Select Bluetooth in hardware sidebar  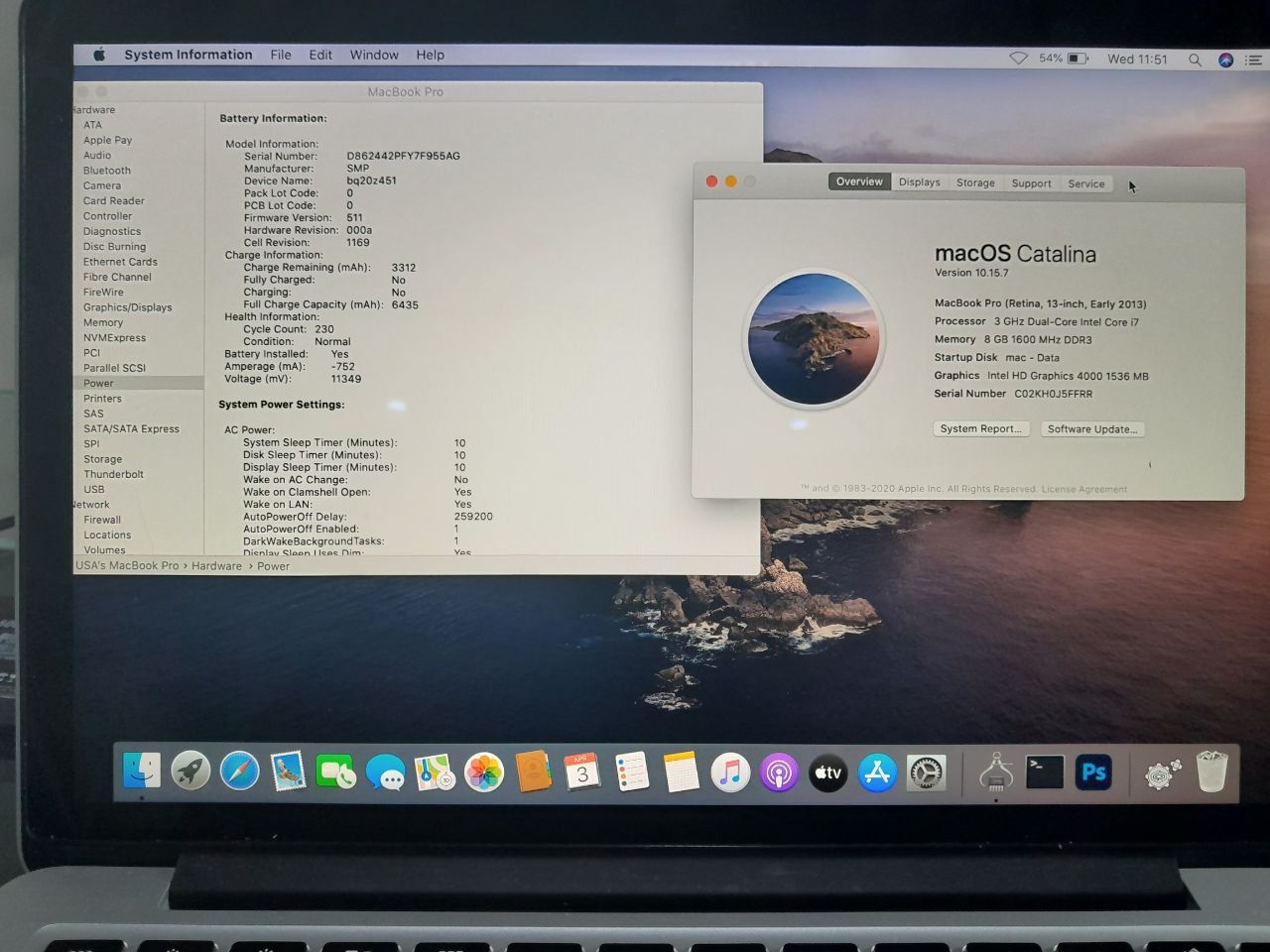[x=107, y=171]
